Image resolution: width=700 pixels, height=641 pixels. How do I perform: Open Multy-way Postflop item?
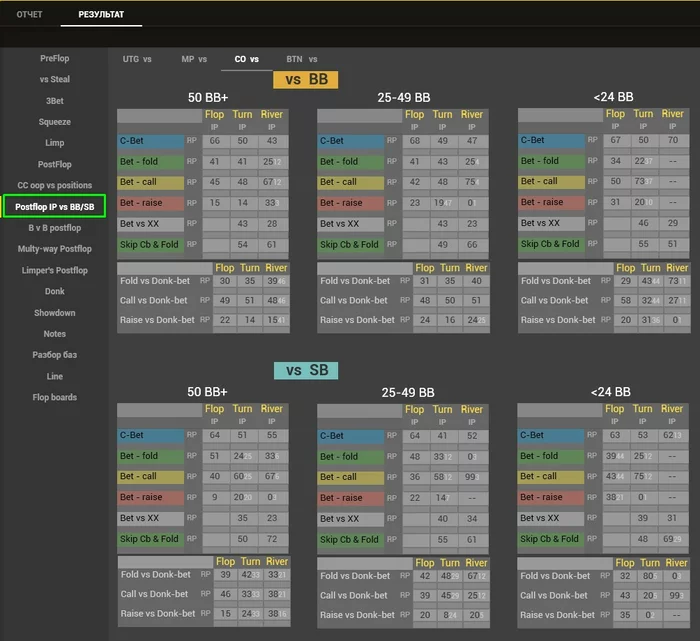coord(54,249)
